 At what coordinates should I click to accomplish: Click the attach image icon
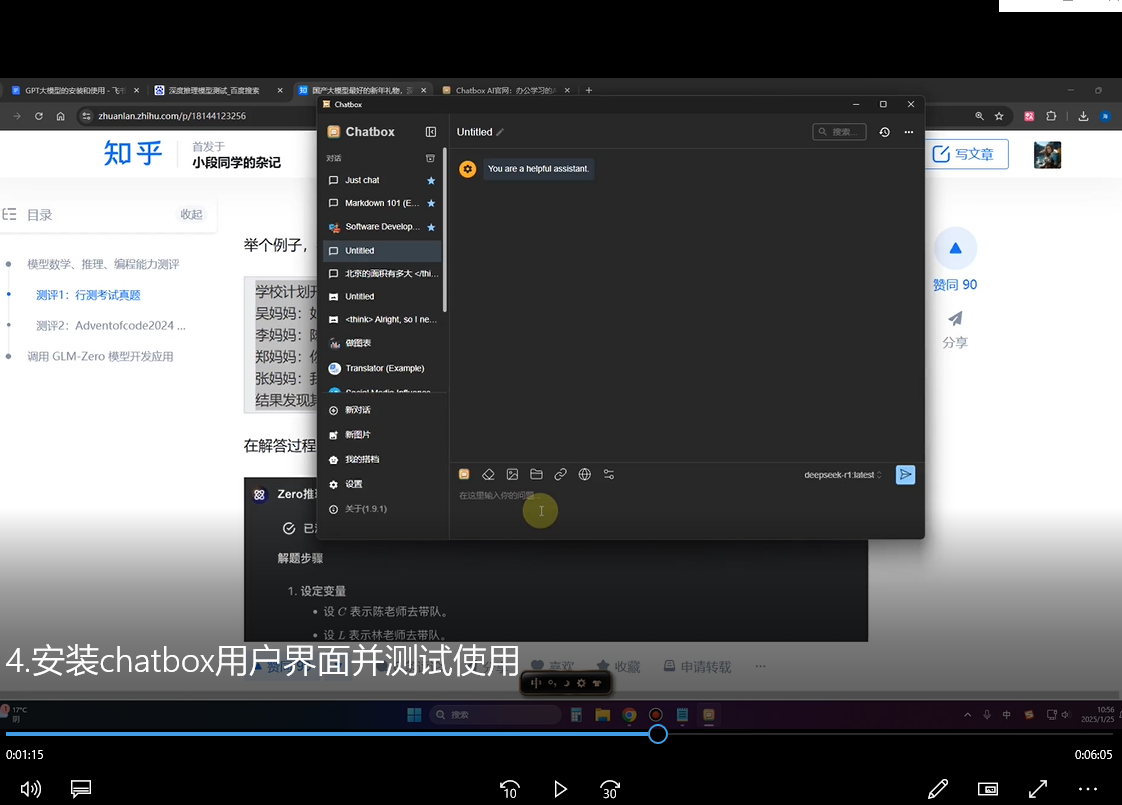point(512,474)
